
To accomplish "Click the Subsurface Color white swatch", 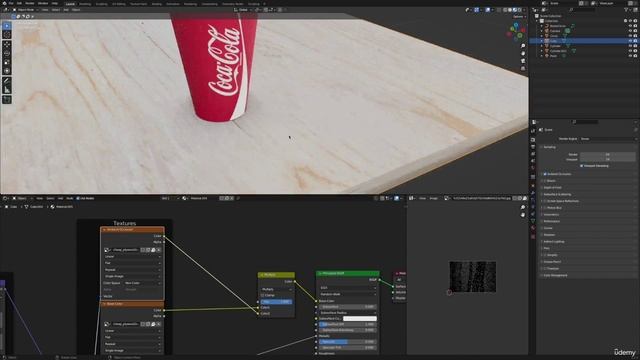I will (360, 318).
